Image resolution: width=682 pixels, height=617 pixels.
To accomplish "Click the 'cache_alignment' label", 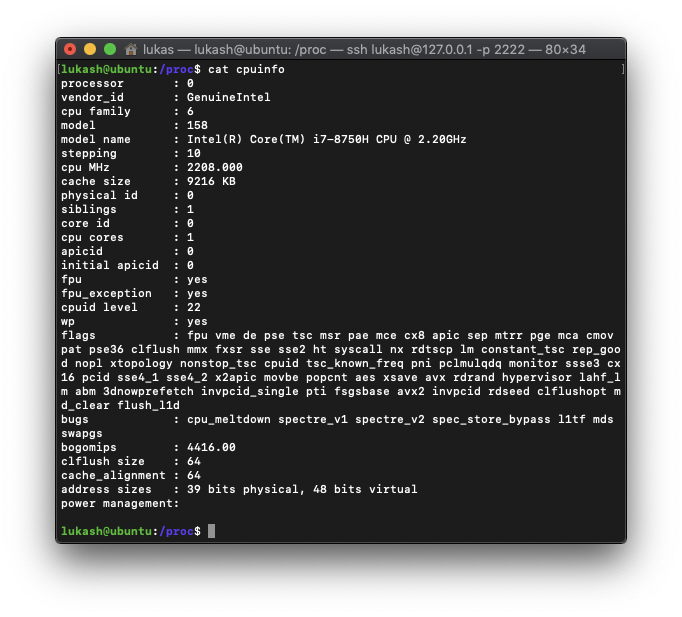I will tap(113, 475).
